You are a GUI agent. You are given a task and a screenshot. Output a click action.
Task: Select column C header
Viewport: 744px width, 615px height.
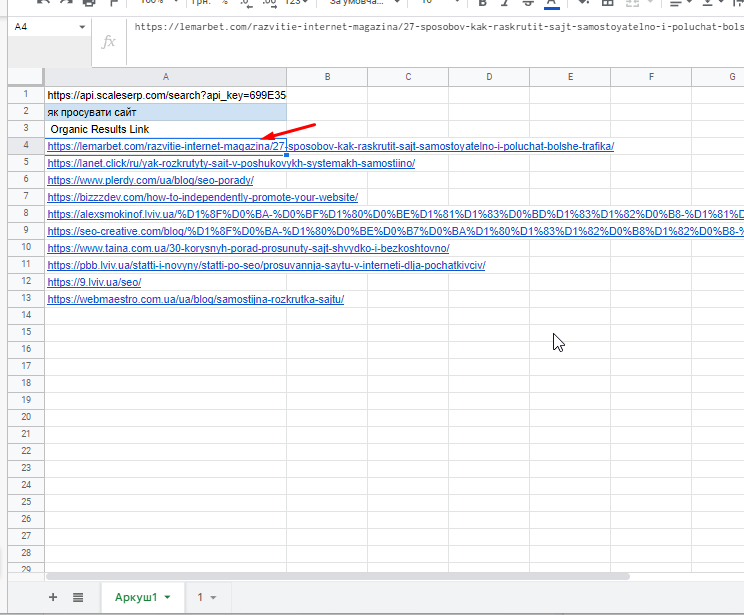click(x=407, y=76)
